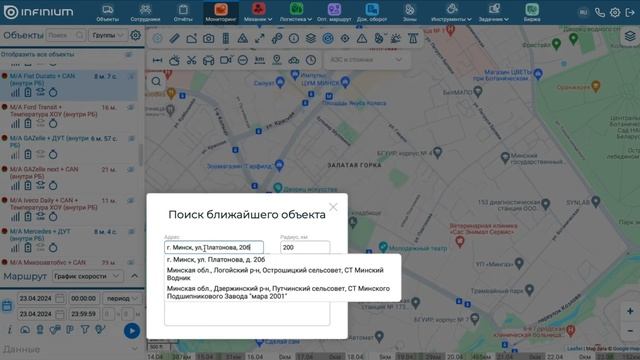Start route playback with the blue play button
The height and width of the screenshot is (360, 640).
click(132, 331)
